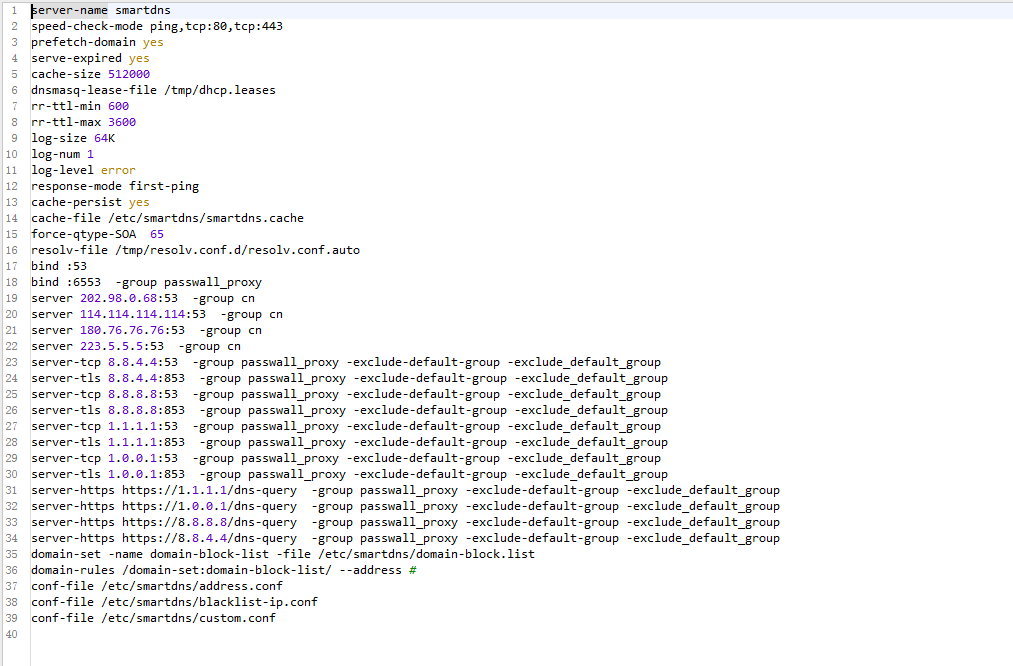Click 'domain-rules /domain-set:domain-block-list/' line
Viewport: 1013px width, 666px height.
pyautogui.click(x=224, y=570)
